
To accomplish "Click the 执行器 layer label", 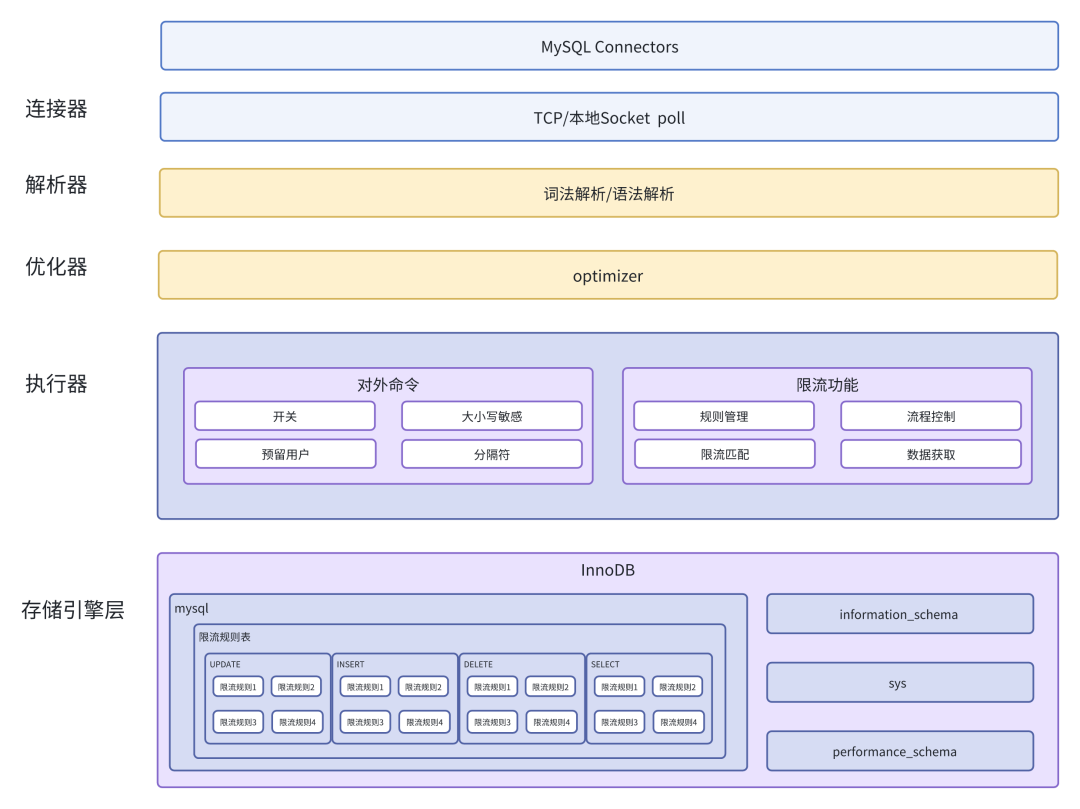I will 56,384.
